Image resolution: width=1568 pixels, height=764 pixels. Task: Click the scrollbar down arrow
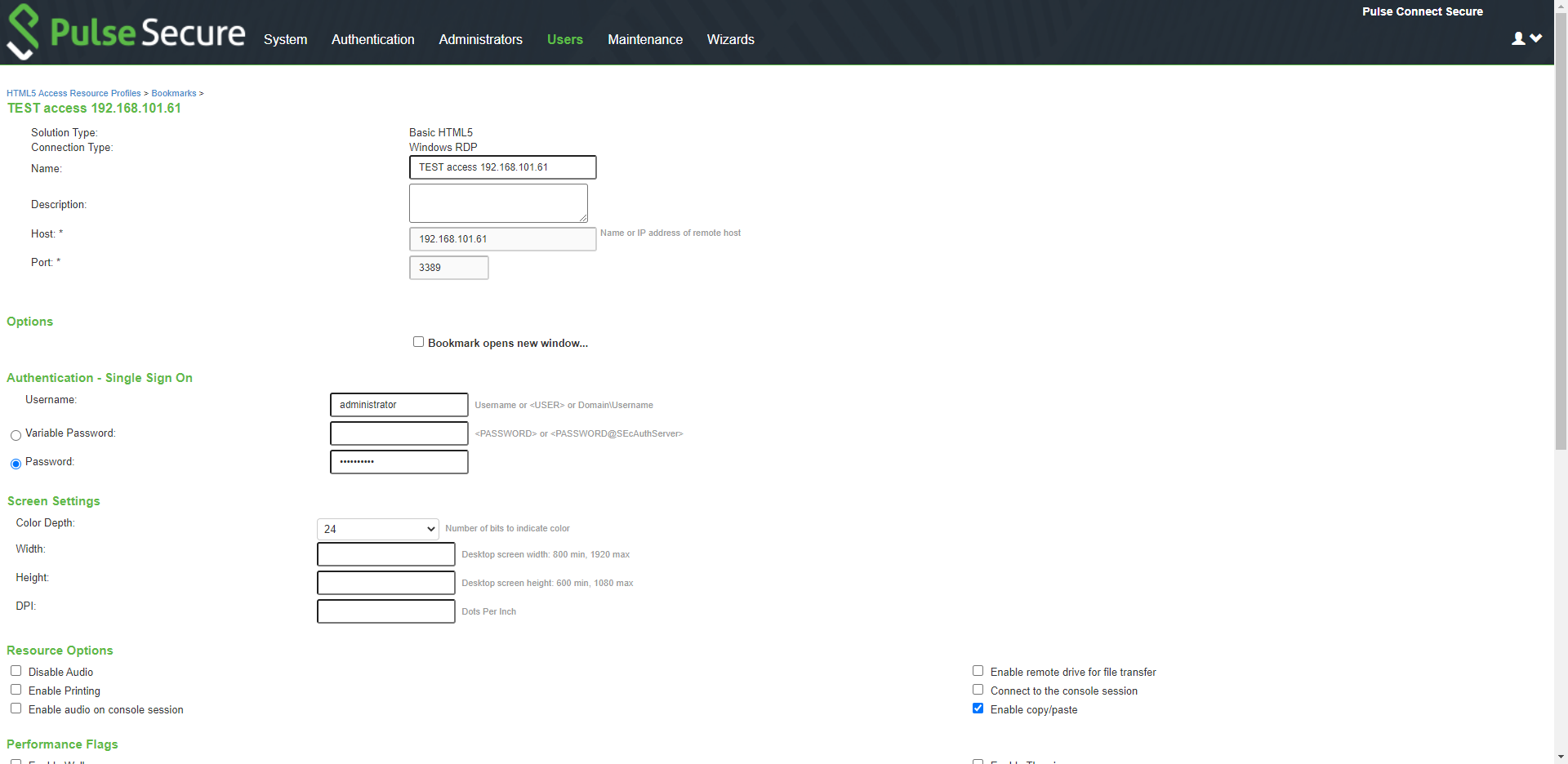pos(1561,757)
